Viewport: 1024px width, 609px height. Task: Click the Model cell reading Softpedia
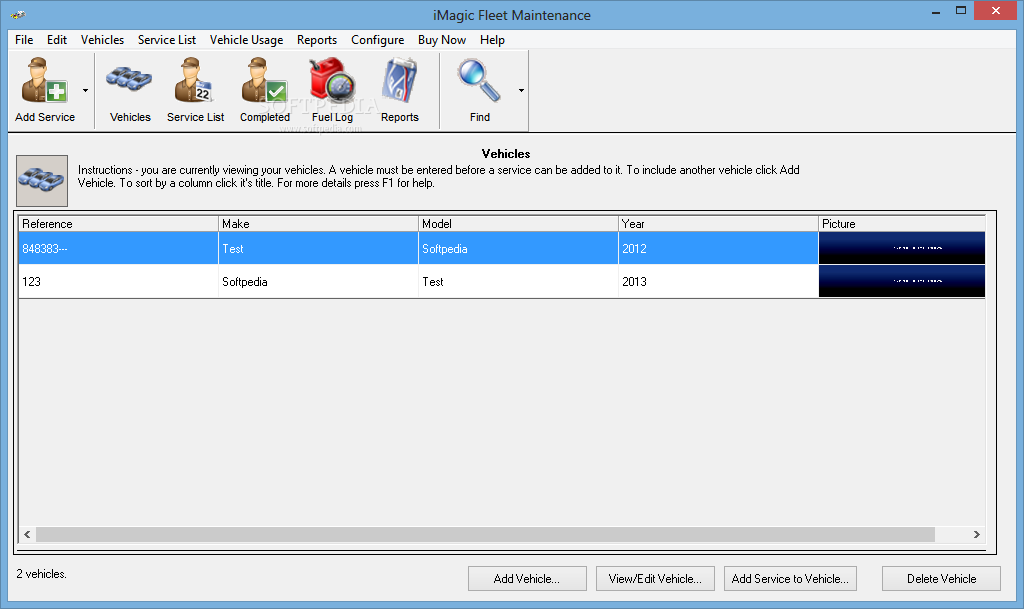519,248
